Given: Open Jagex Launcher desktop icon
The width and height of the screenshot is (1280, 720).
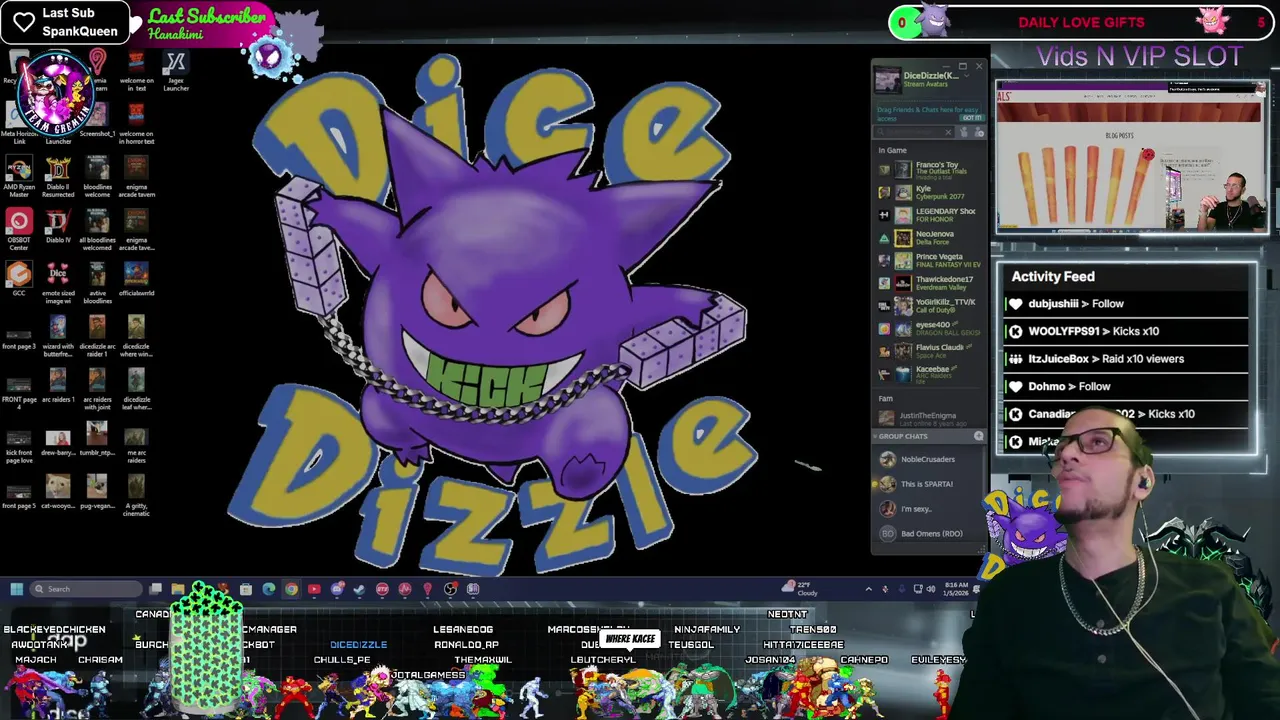Looking at the screenshot, I should coord(176,73).
